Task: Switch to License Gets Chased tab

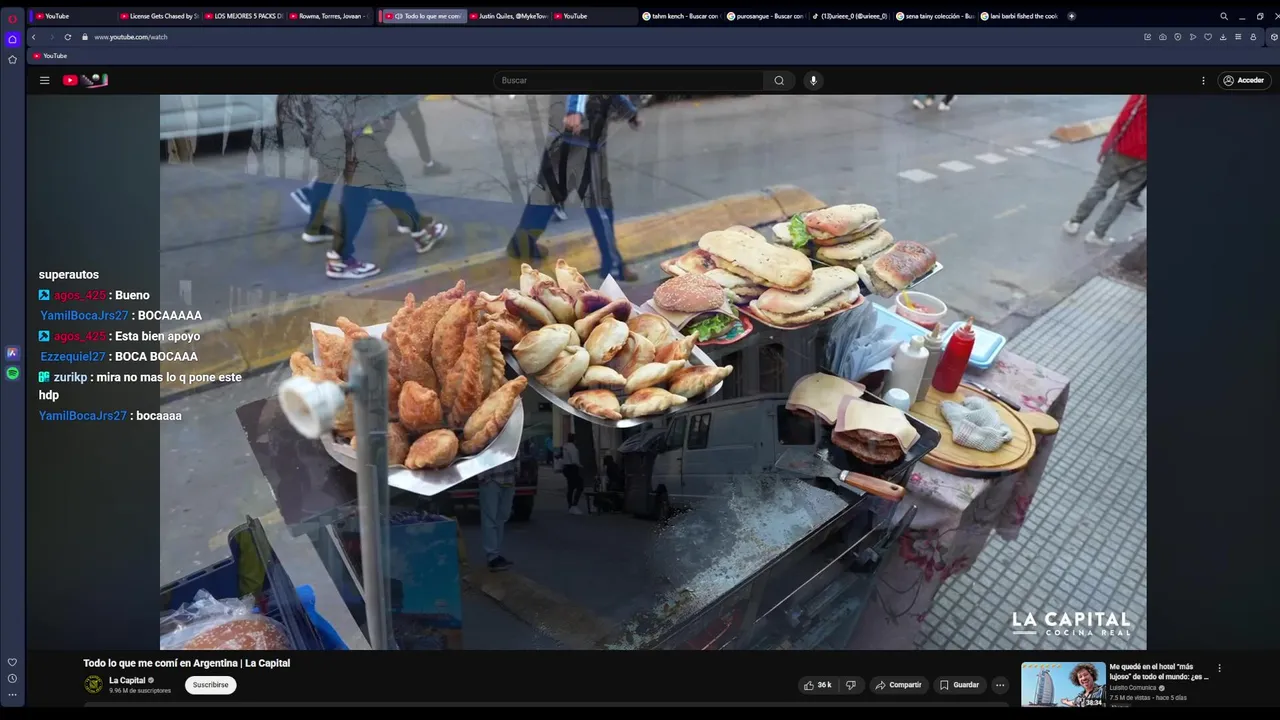Action: 158,16
